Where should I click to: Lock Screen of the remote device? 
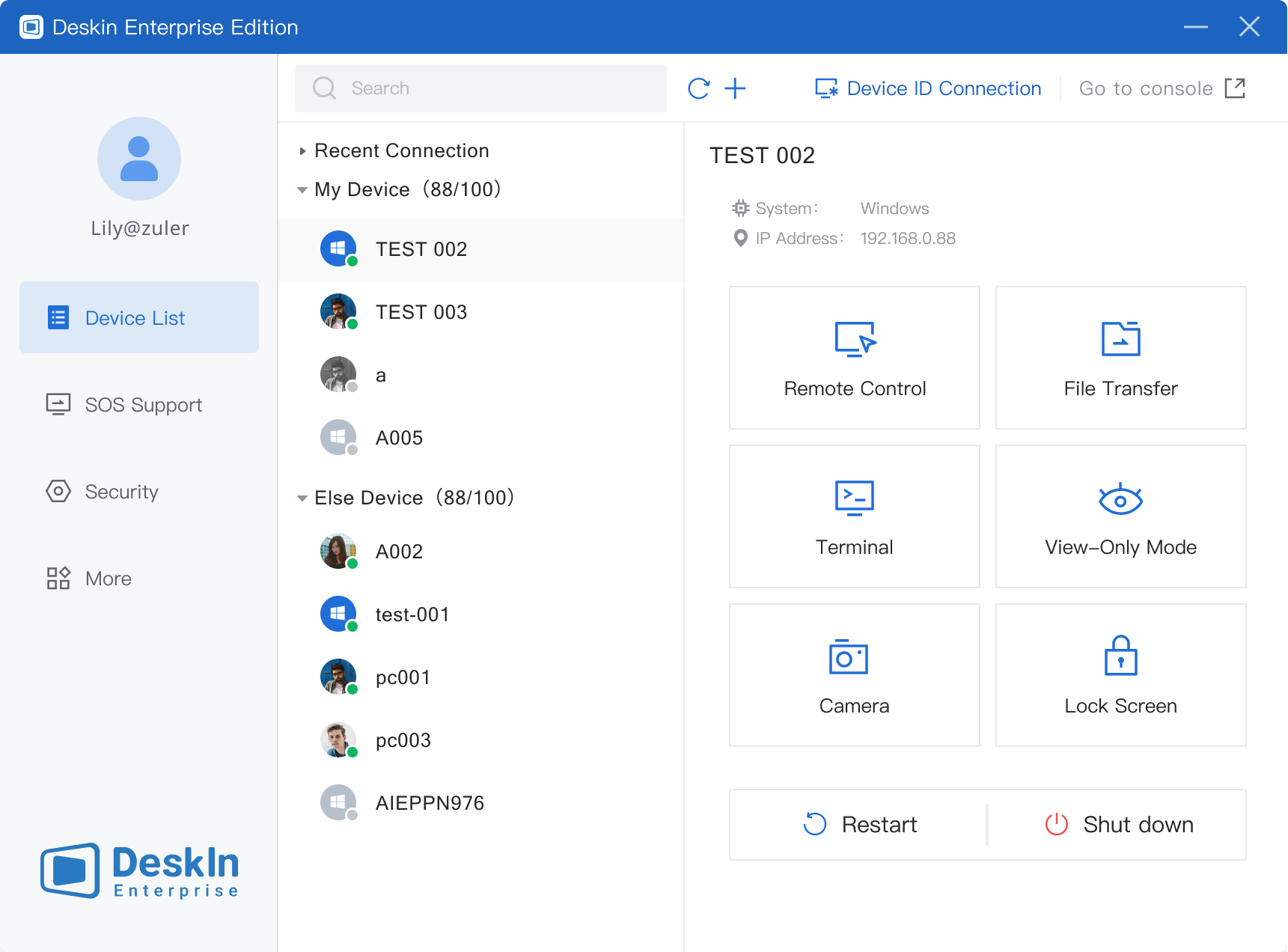(1121, 675)
